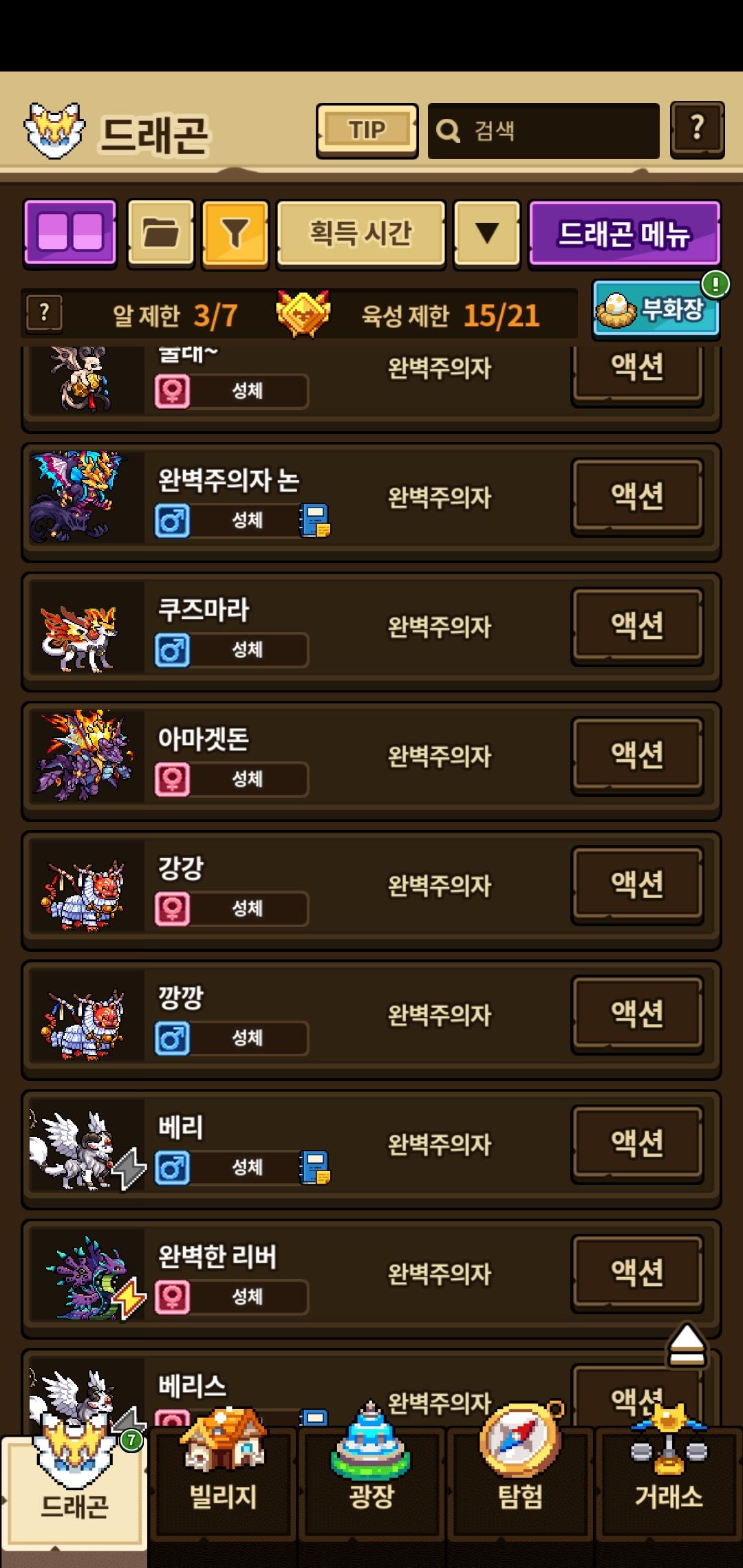Open the note icon on 베리
The height and width of the screenshot is (1568, 743).
pos(315,1168)
